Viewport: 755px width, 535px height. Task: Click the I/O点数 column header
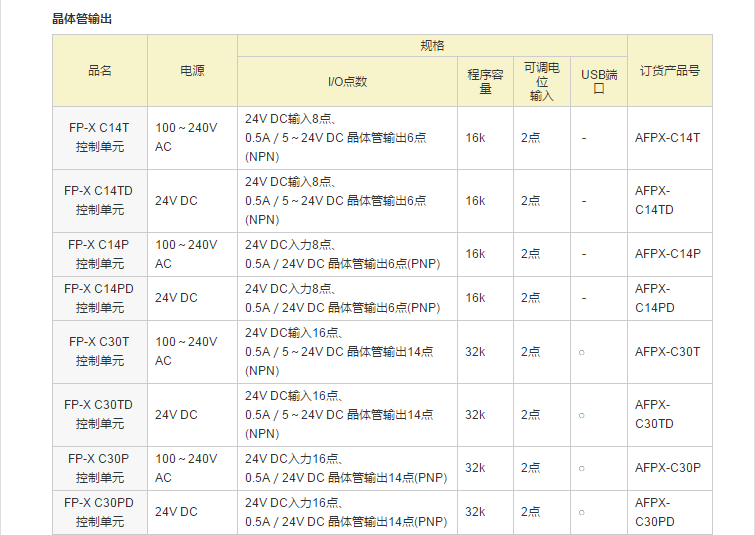pyautogui.click(x=347, y=81)
